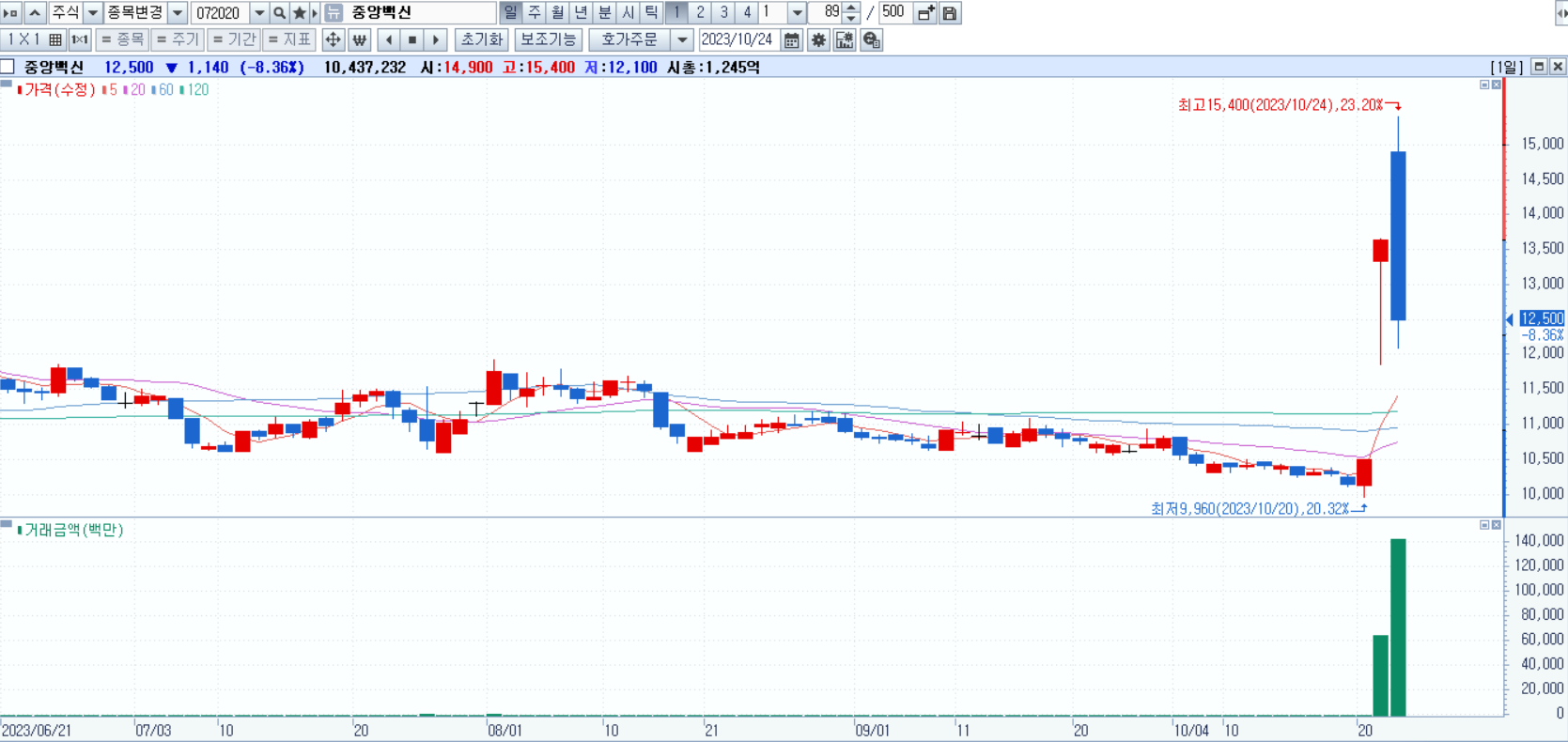Open the calendar date picker icon
Image resolution: width=1568 pixels, height=742 pixels.
pyautogui.click(x=792, y=39)
